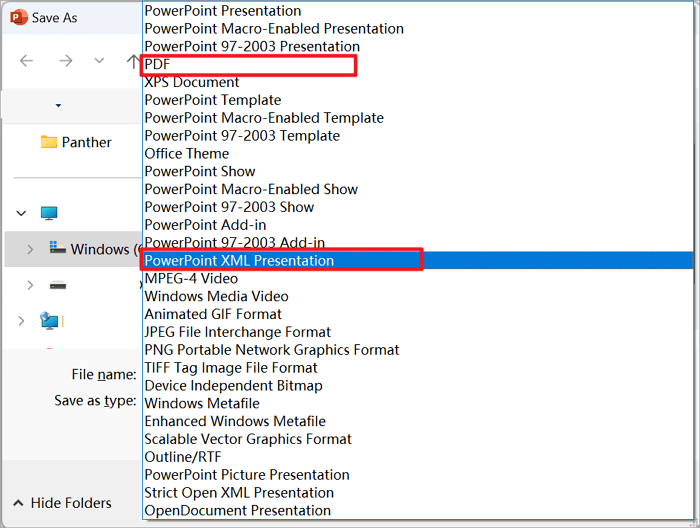The height and width of the screenshot is (528, 700).
Task: Select Windows Metafile format
Action: pyautogui.click(x=418, y=403)
